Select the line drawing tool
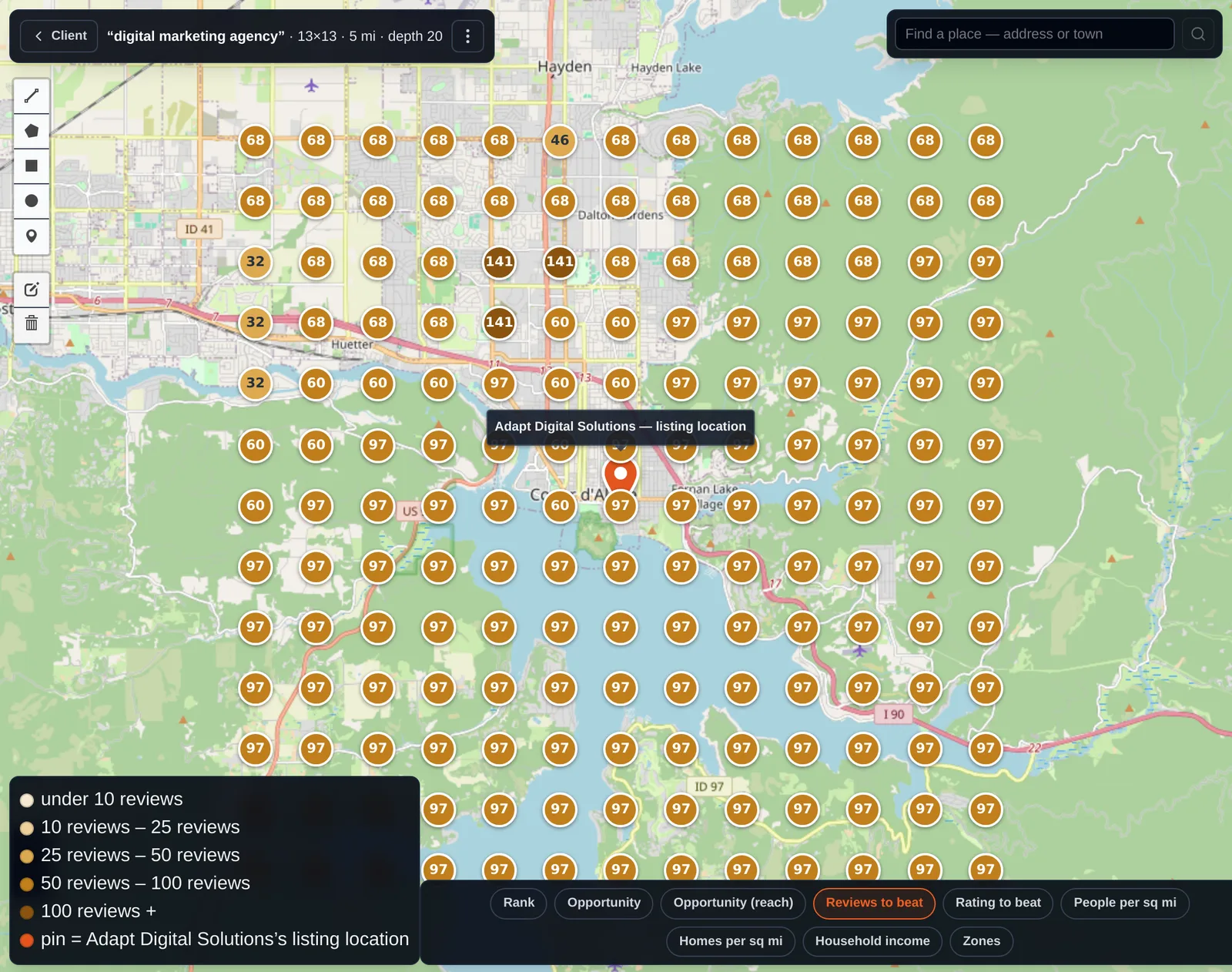Screen dimensions: 1232x972 [32, 96]
